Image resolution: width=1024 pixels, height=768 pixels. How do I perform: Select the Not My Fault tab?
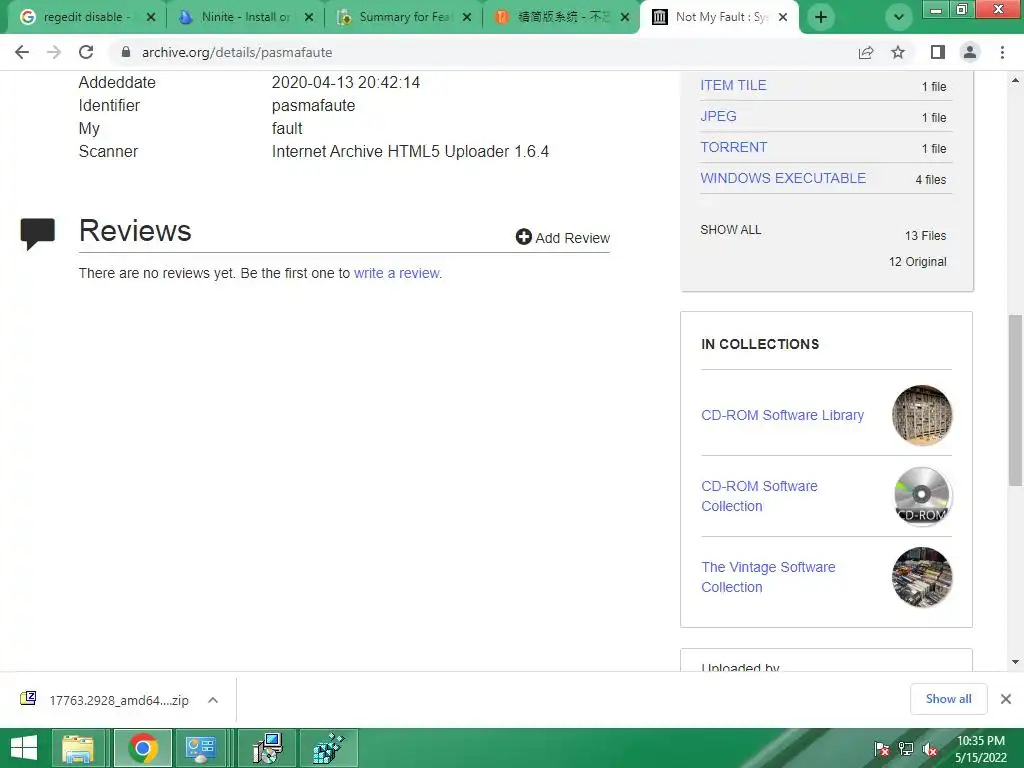[718, 17]
